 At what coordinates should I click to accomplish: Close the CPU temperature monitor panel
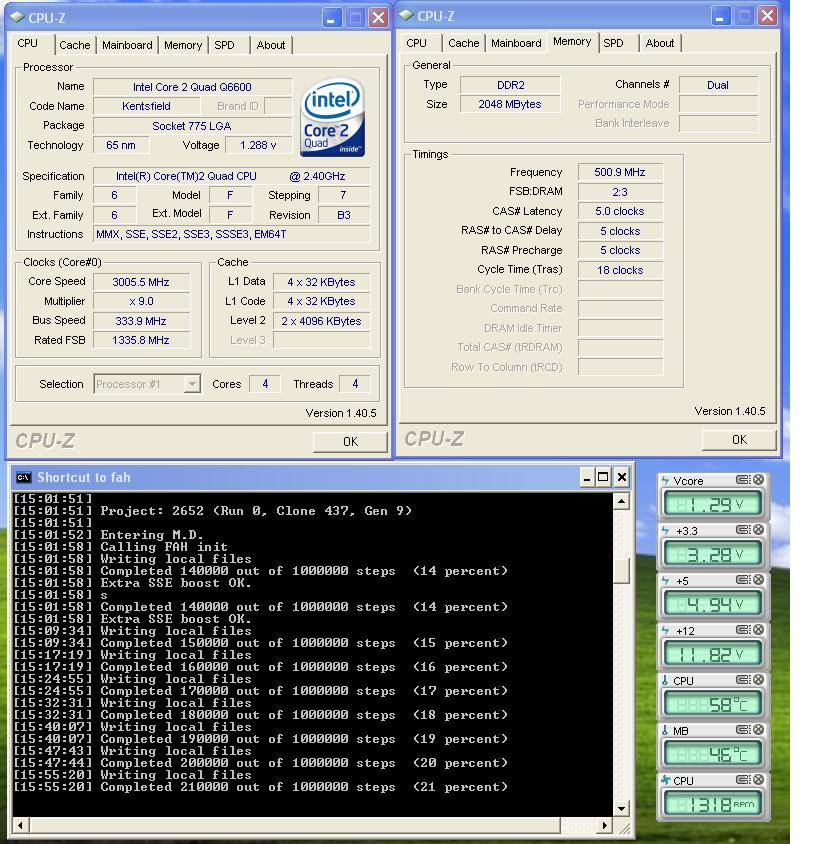[x=758, y=680]
